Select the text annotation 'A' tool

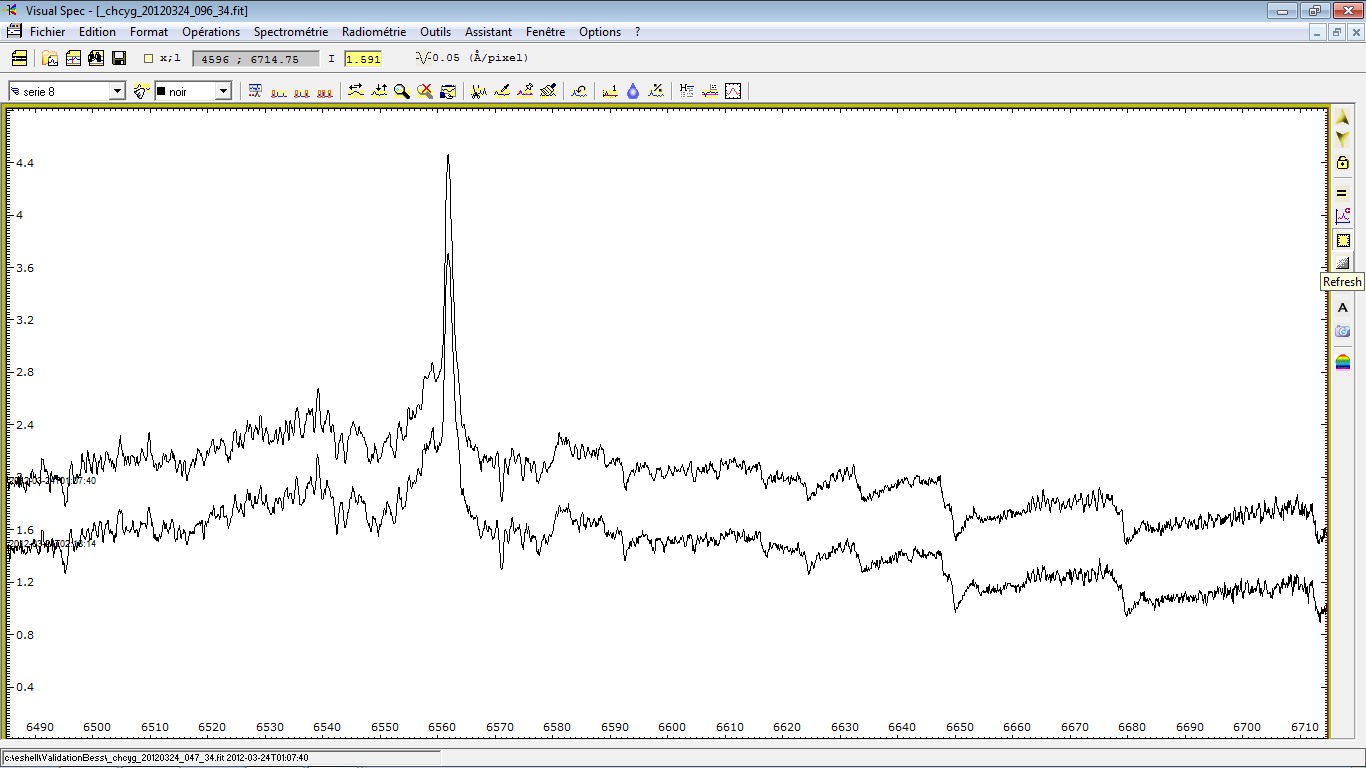click(x=1343, y=308)
